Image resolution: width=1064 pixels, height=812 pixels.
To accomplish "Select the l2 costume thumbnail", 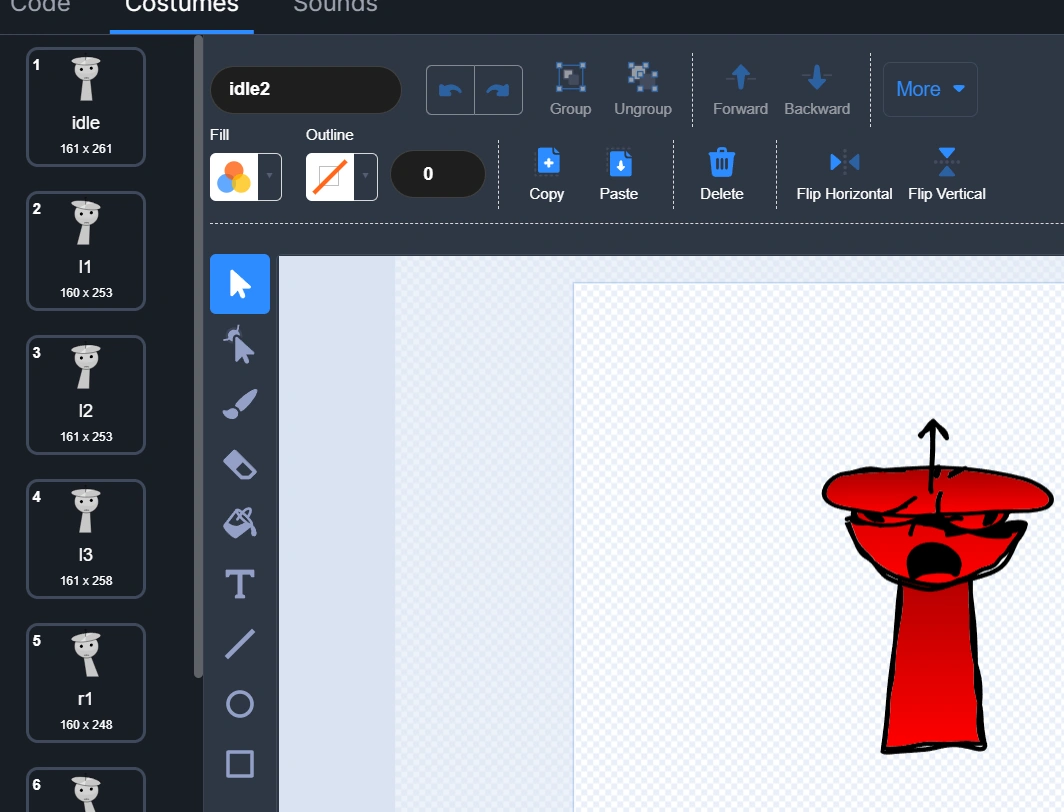I will pyautogui.click(x=86, y=394).
